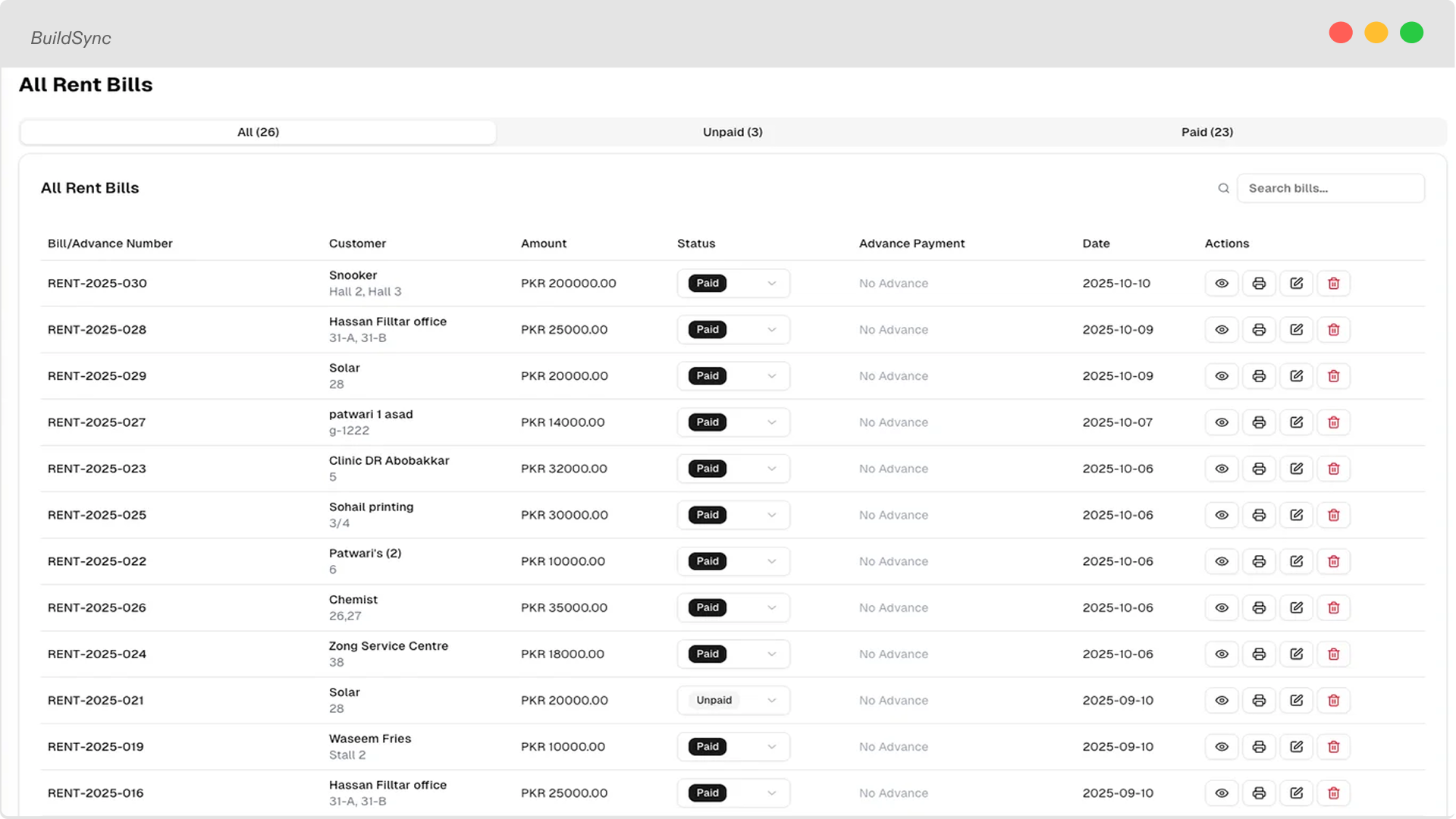
Task: Delete bill RENT-2025-021
Action: (1333, 700)
